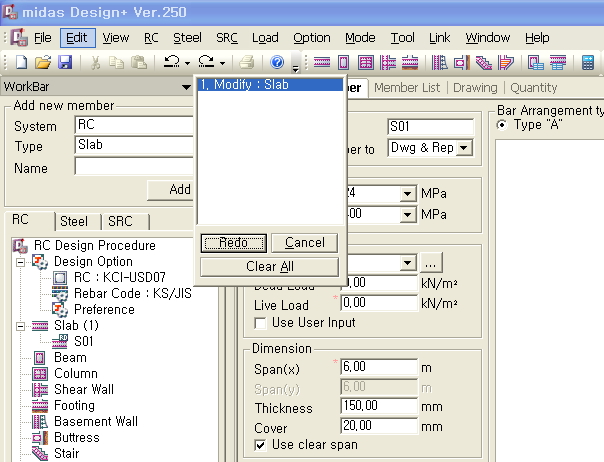
Task: Enable the Use User Input checkbox
Action: click(260, 323)
